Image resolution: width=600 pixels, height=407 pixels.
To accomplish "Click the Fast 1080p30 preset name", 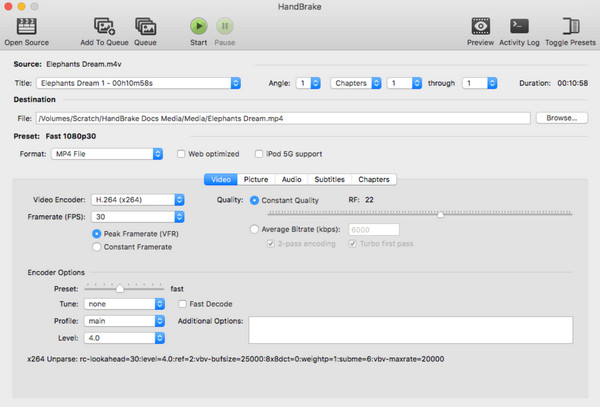I will tap(71, 136).
